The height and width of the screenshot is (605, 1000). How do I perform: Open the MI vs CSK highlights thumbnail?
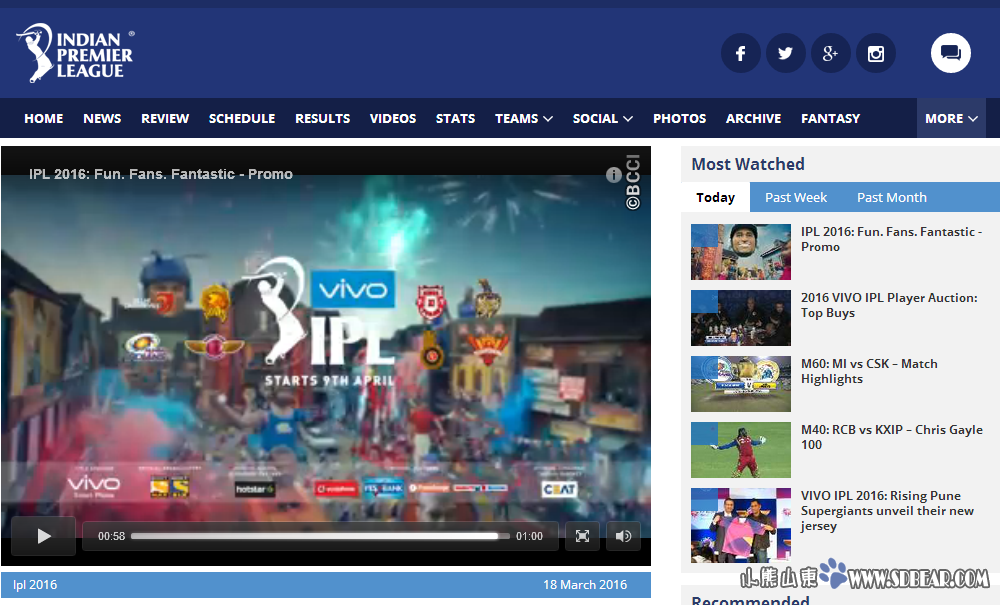(741, 384)
